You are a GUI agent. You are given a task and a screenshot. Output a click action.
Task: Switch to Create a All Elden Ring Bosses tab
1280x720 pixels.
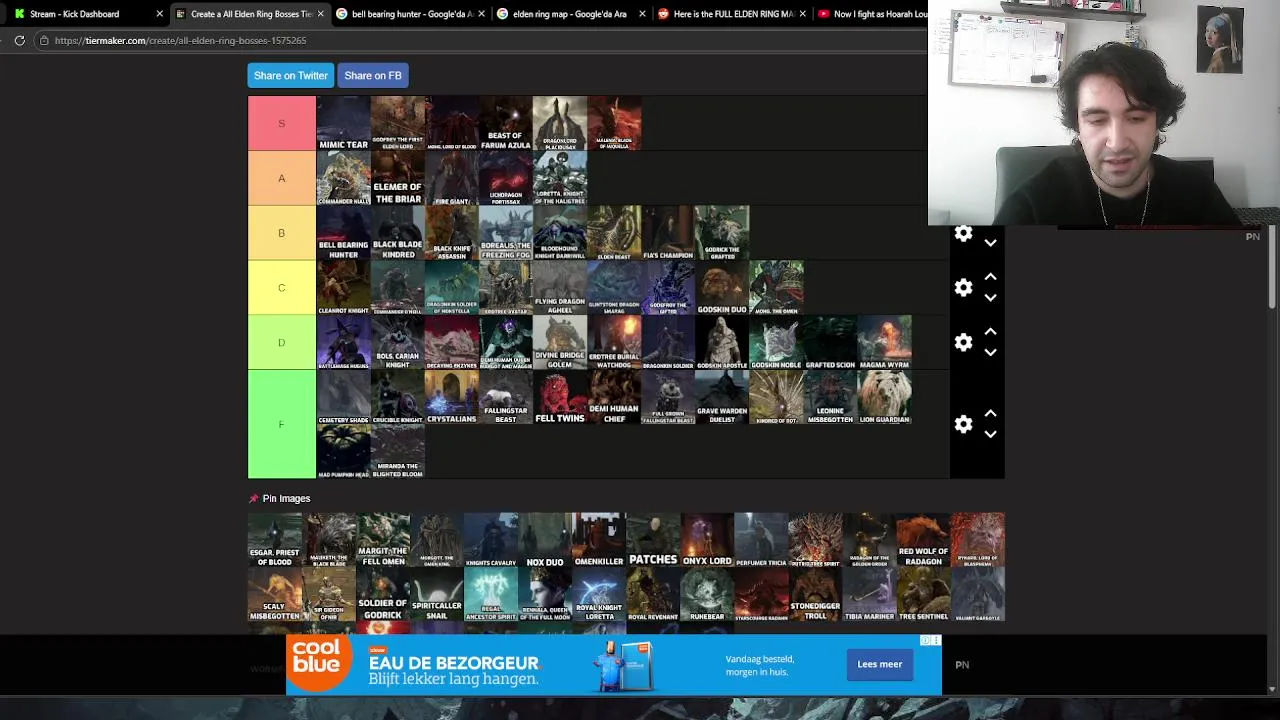click(x=250, y=14)
